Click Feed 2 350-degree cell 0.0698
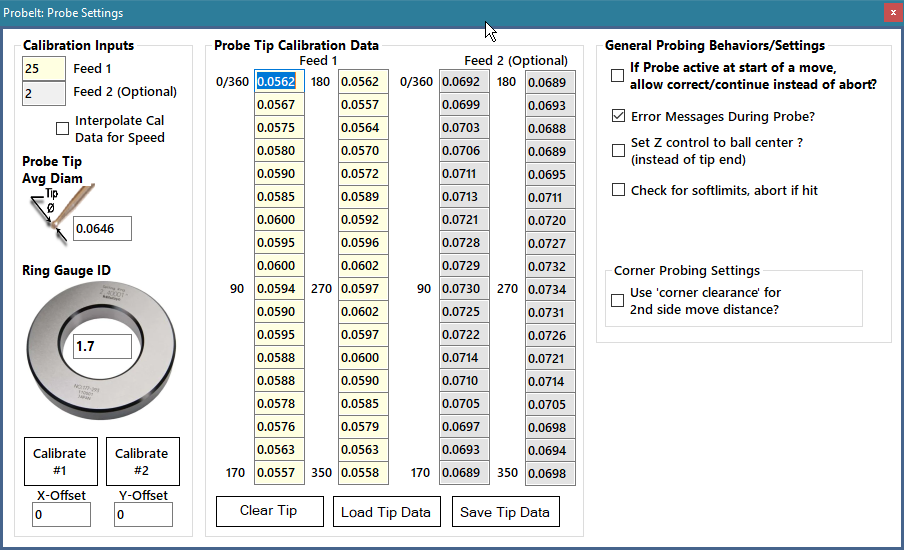The width and height of the screenshot is (904, 550). coord(551,474)
